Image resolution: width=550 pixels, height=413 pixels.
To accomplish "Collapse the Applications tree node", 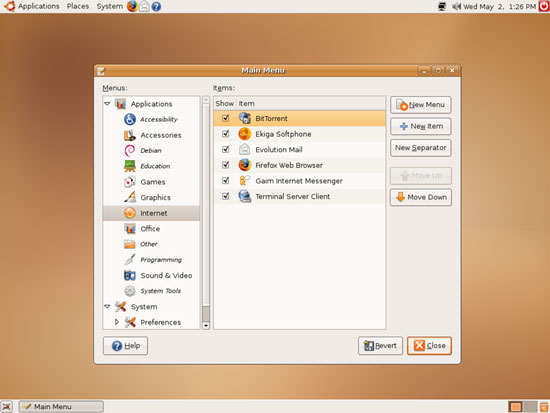I will (x=107, y=104).
